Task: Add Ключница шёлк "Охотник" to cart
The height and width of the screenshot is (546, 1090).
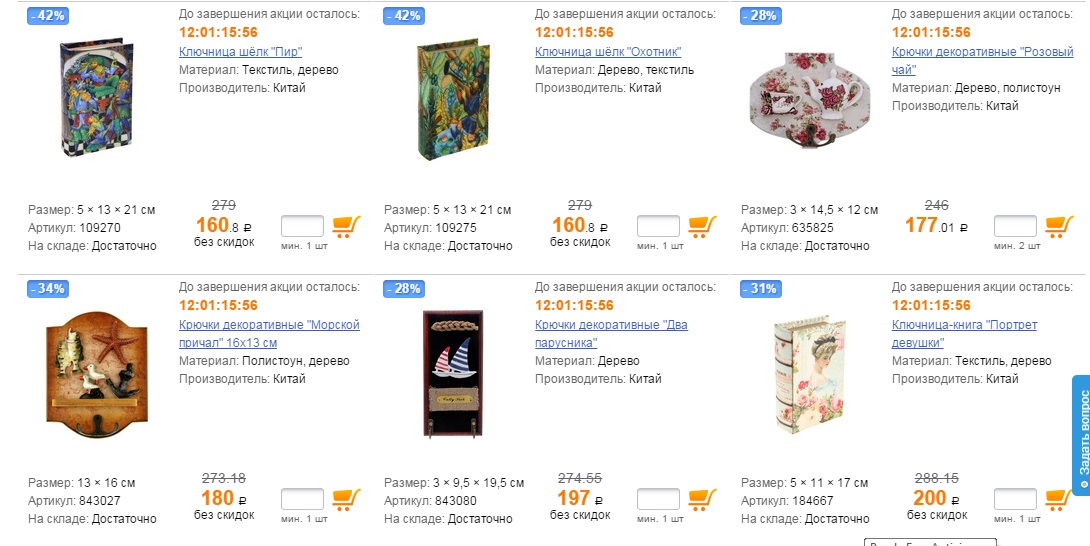Action: (702, 227)
